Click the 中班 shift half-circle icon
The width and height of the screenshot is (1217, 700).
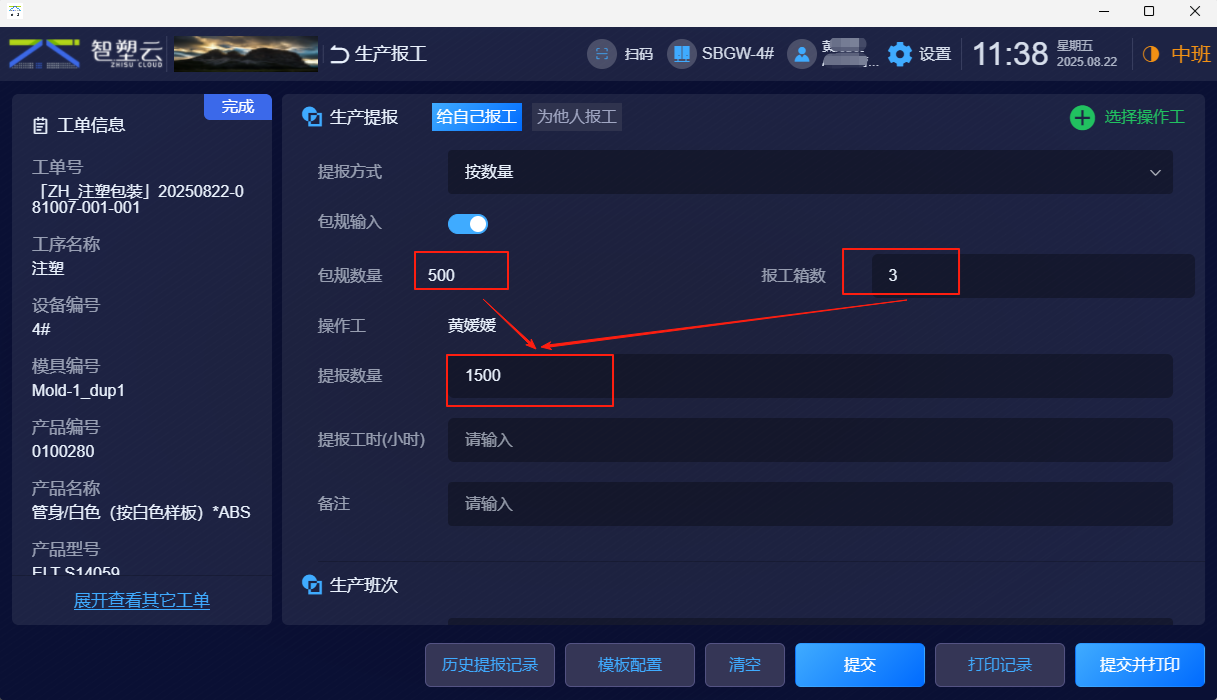click(x=1150, y=54)
